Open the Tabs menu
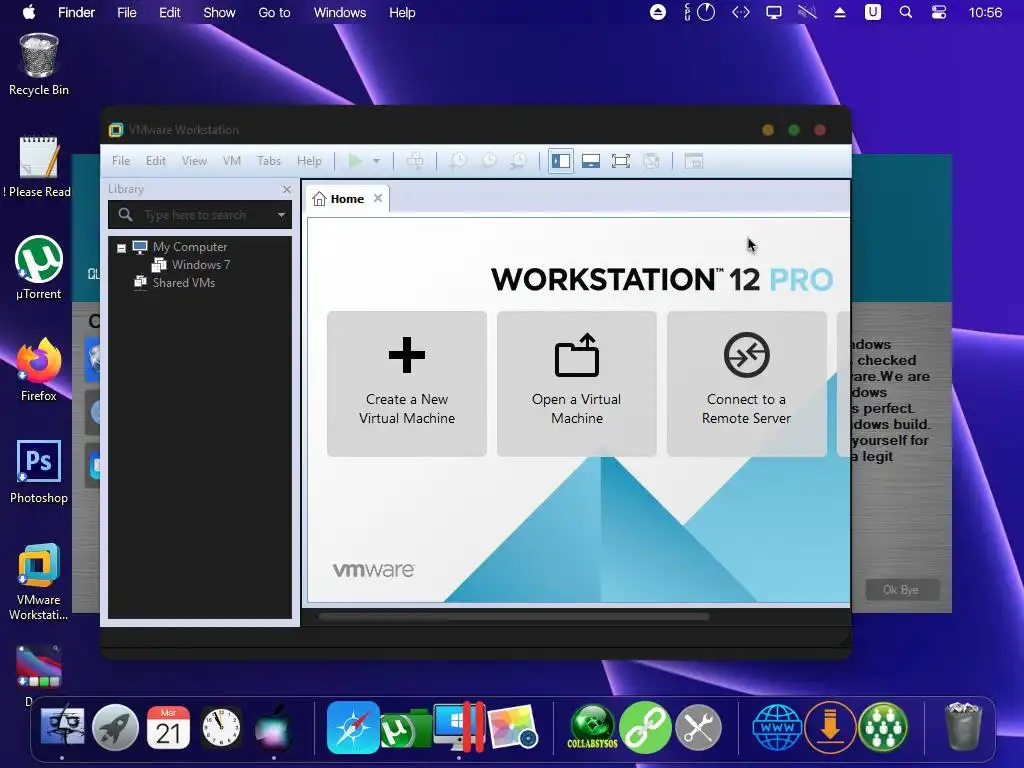Screen dimensions: 1024x768 268,161
